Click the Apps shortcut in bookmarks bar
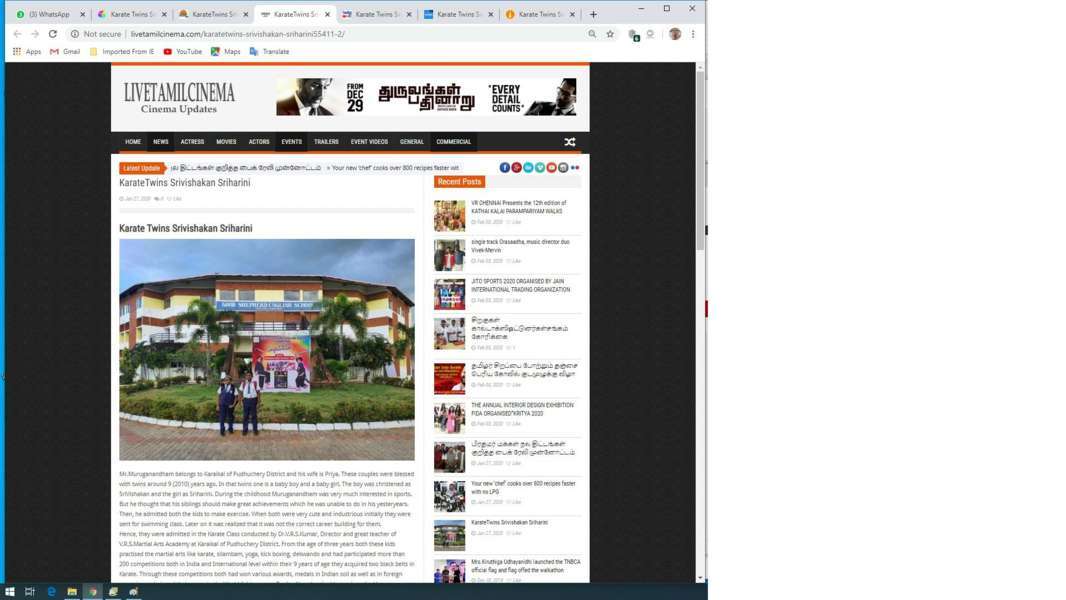 tap(27, 52)
